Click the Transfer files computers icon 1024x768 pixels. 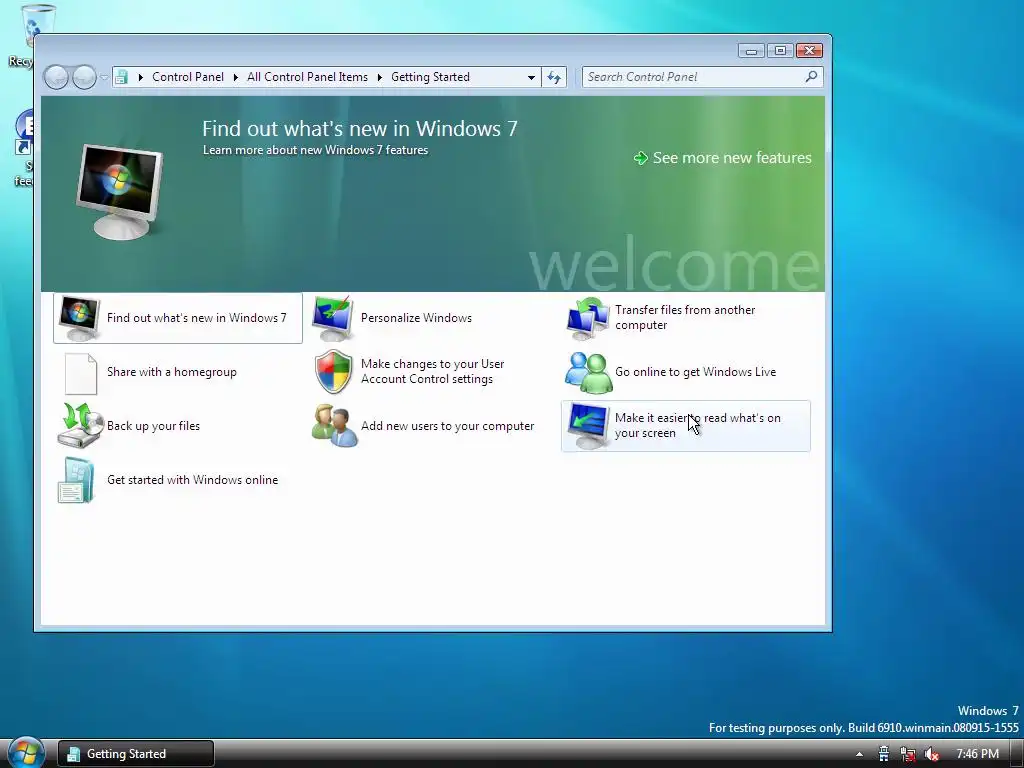pyautogui.click(x=588, y=318)
